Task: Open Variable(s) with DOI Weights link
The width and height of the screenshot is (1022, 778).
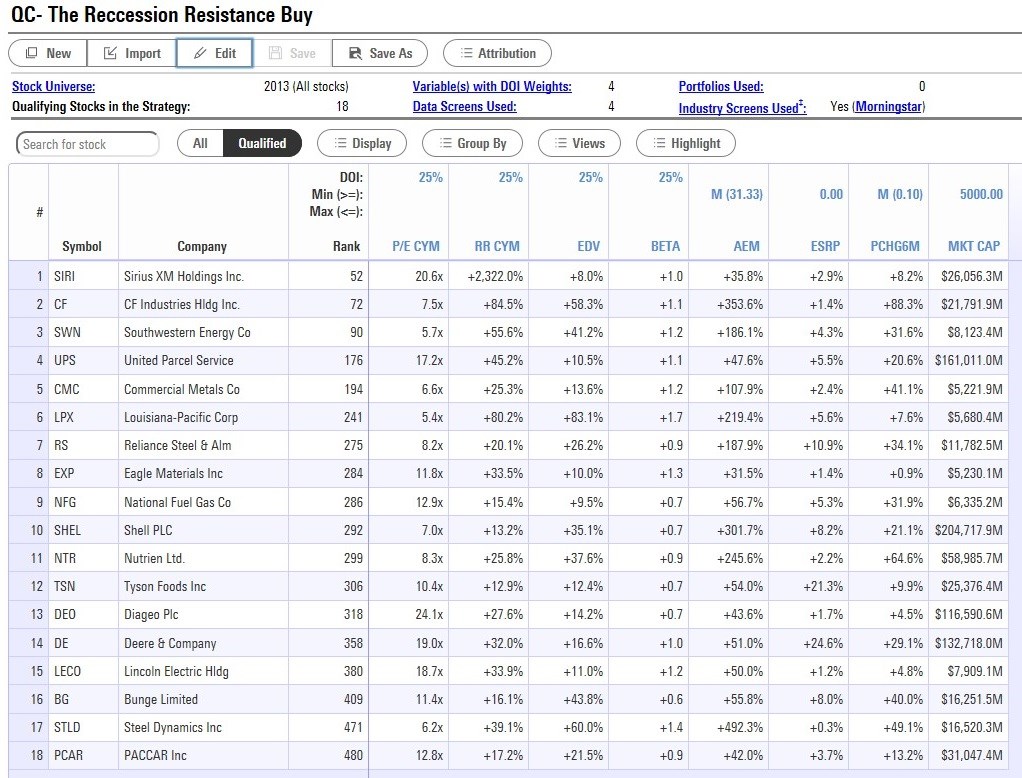Action: coord(492,87)
